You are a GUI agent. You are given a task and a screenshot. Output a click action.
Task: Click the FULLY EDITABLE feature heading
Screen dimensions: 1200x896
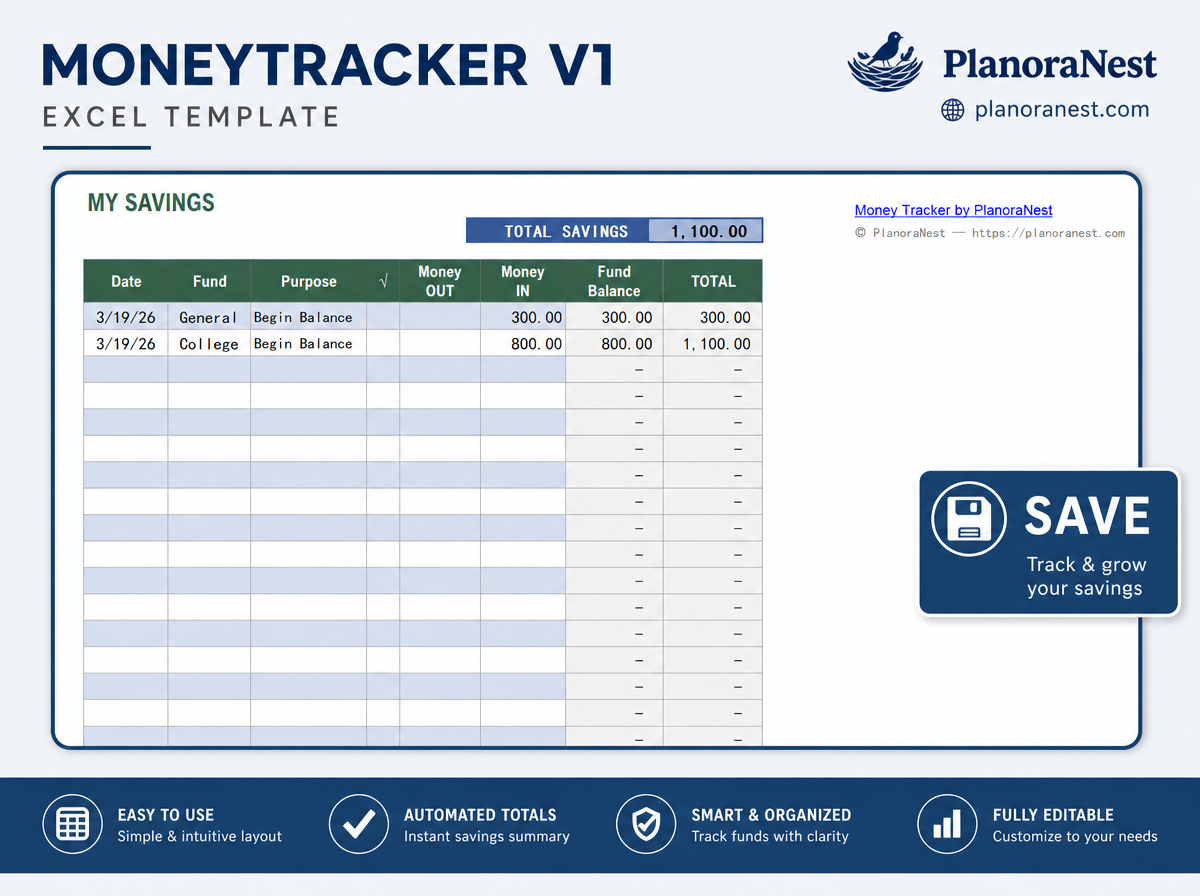click(x=1053, y=815)
